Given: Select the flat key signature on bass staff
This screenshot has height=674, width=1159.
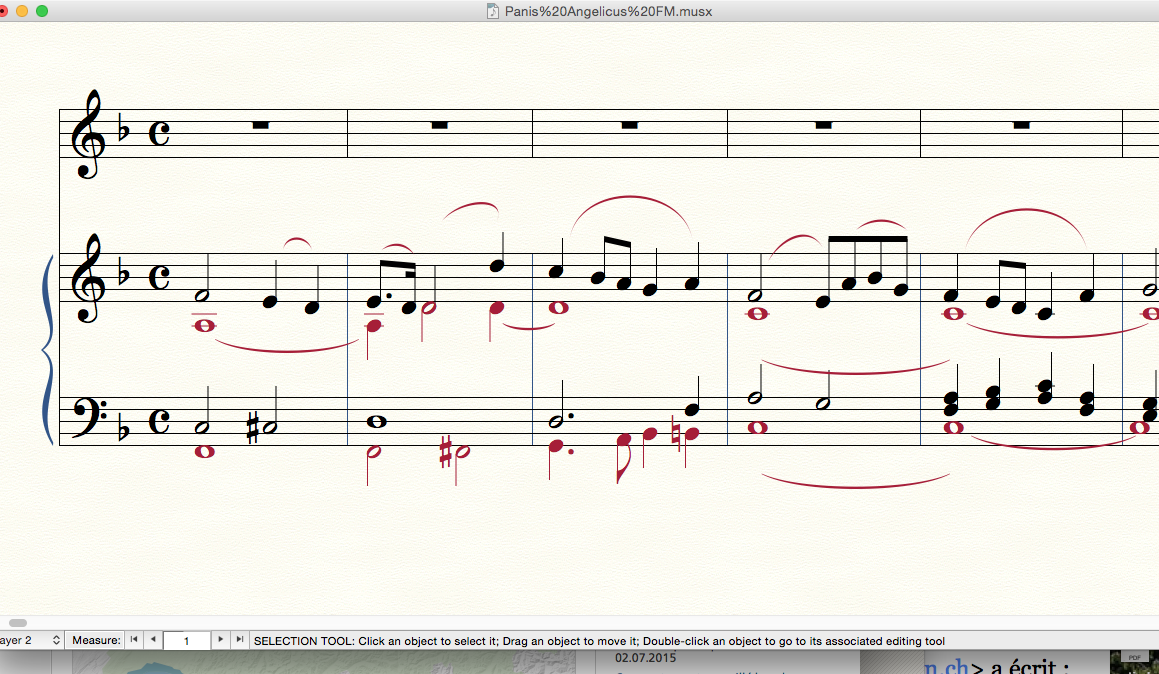Looking at the screenshot, I should point(122,431).
